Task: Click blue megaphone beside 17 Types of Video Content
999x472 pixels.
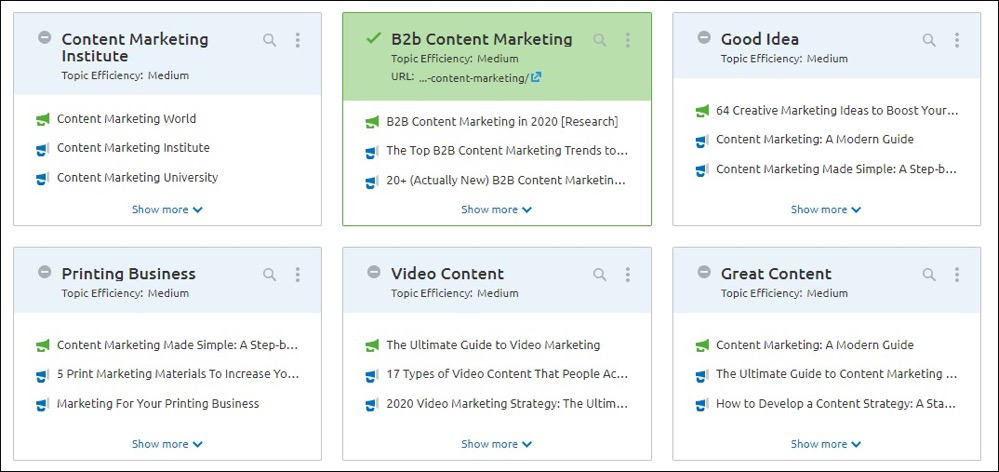Action: 372,375
